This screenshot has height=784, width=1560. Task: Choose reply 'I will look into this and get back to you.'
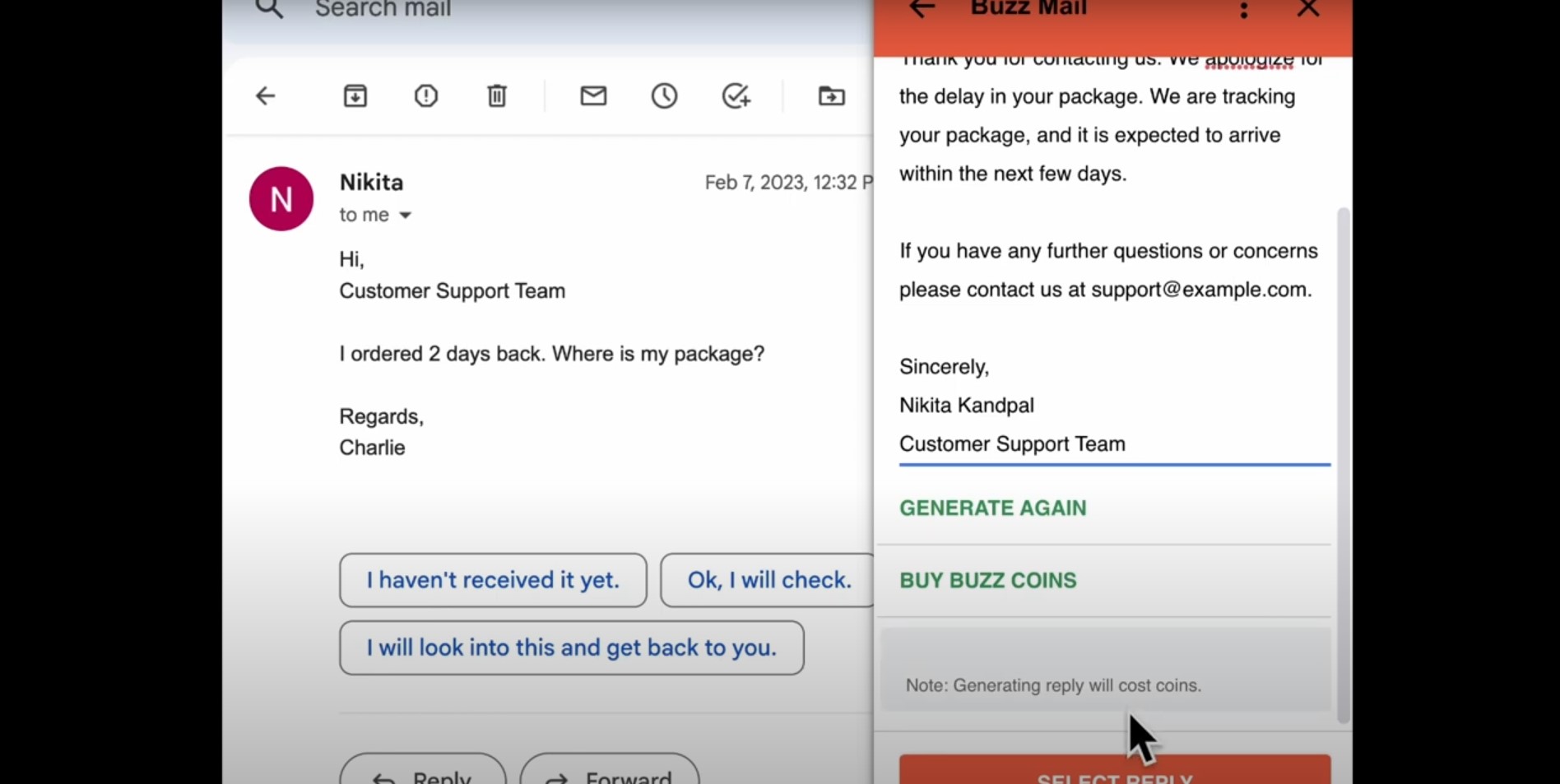click(572, 648)
